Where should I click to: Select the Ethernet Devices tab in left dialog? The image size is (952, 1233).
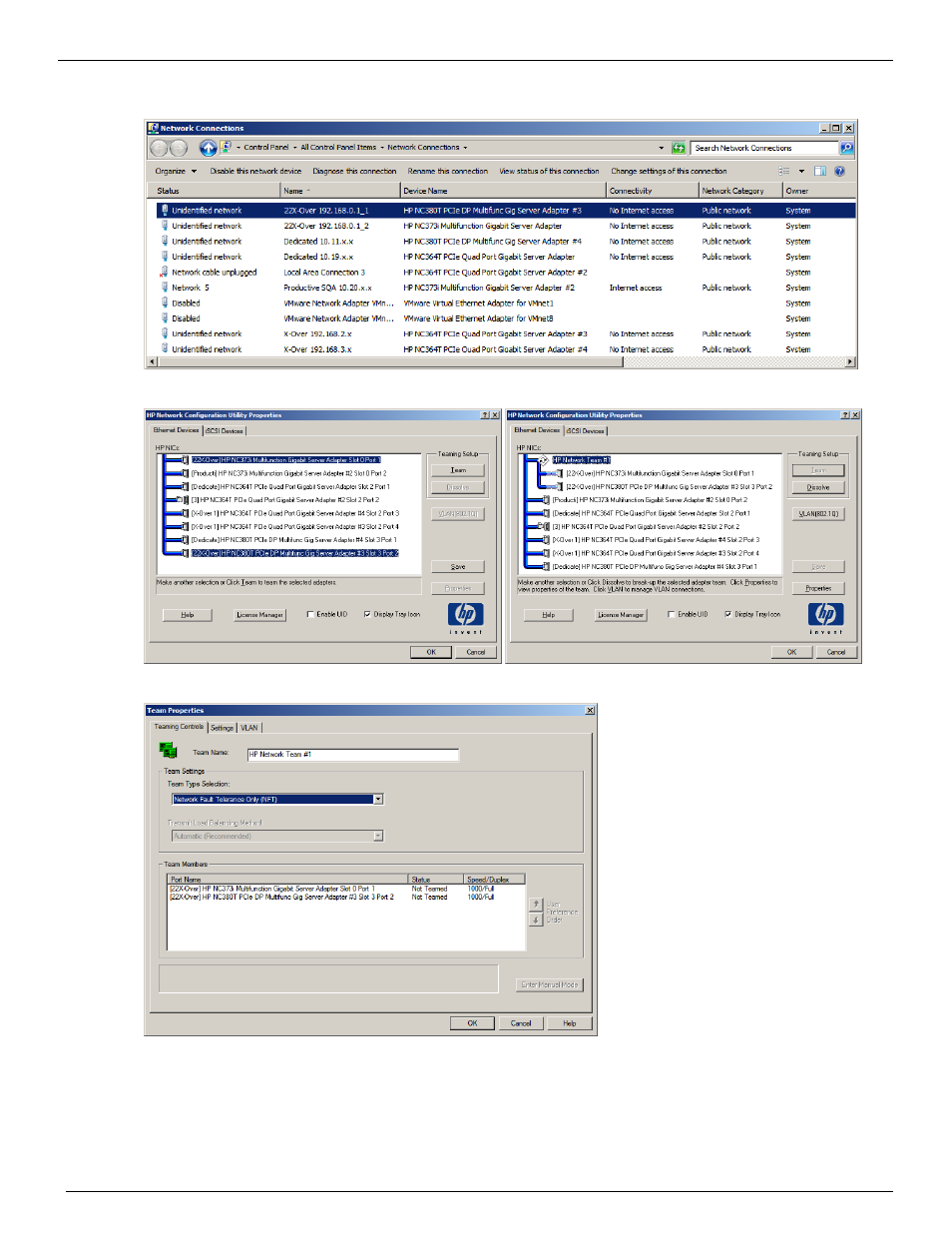click(x=177, y=430)
